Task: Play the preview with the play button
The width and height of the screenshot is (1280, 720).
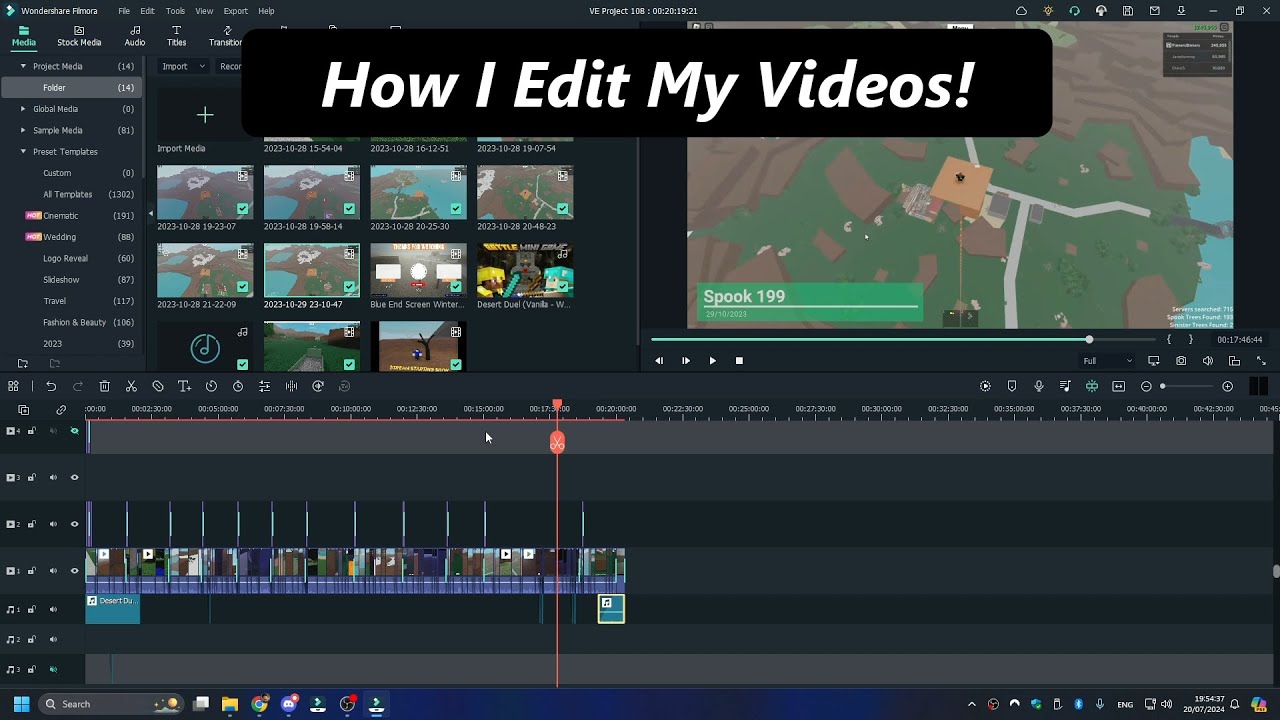Action: 712,361
